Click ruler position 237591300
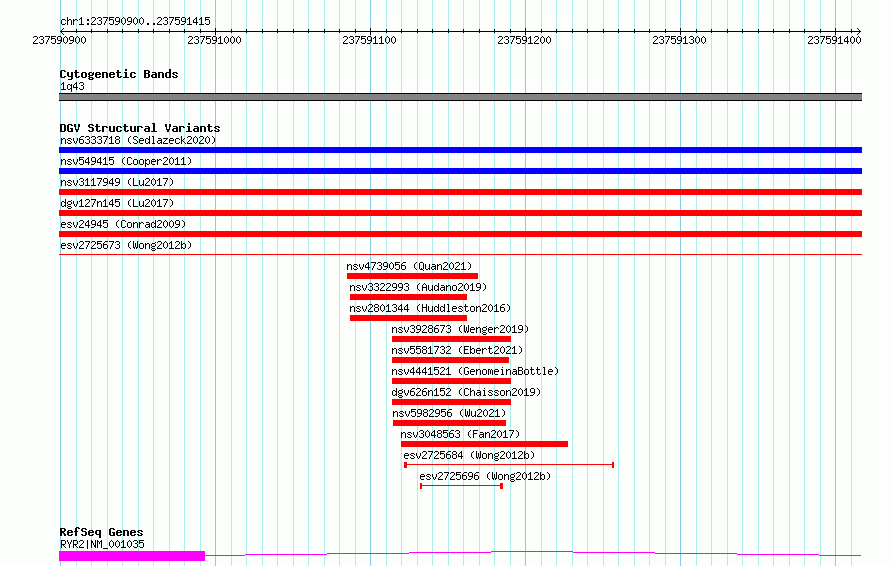 (x=679, y=40)
